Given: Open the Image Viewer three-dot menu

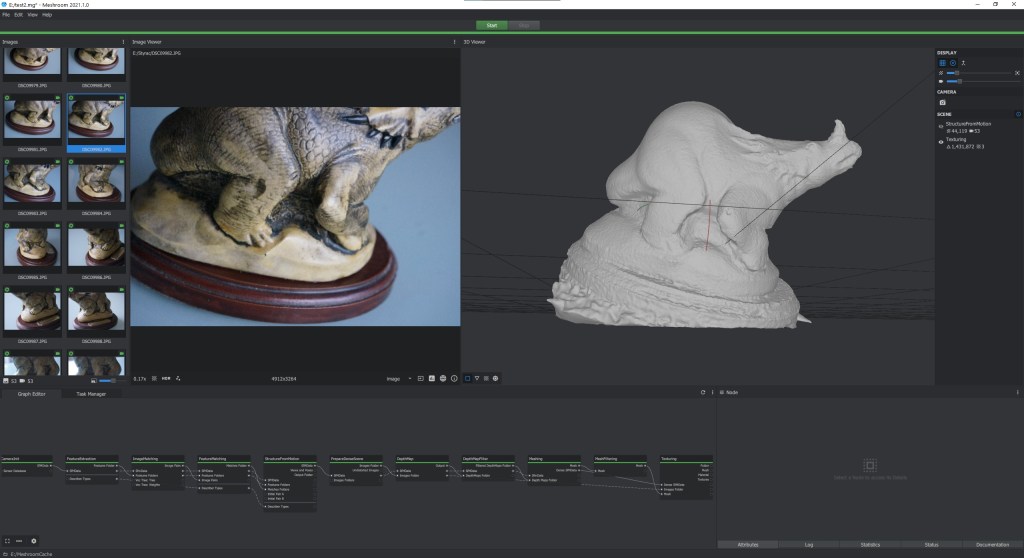Looking at the screenshot, I should [454, 42].
